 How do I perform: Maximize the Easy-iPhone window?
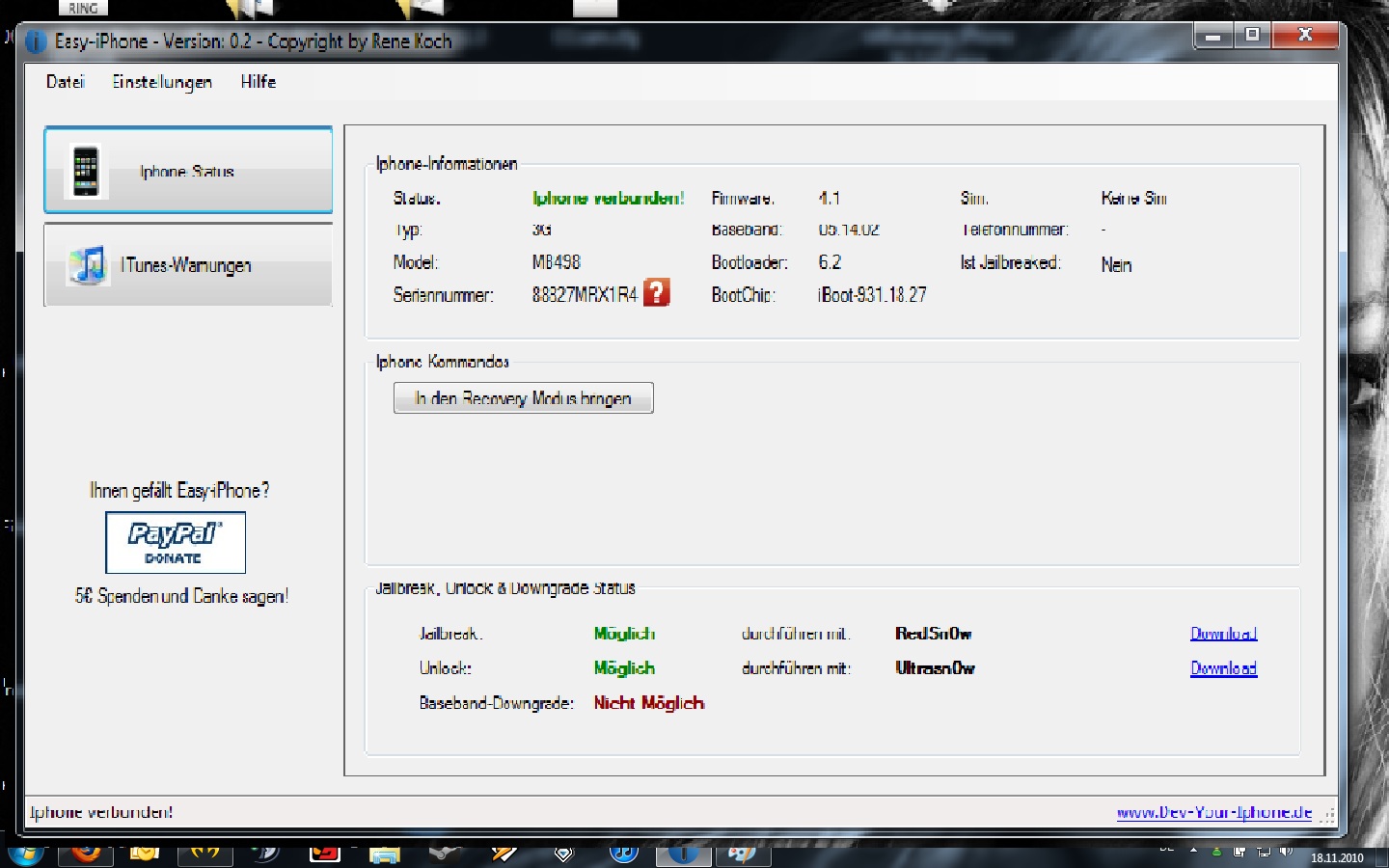[1252, 36]
